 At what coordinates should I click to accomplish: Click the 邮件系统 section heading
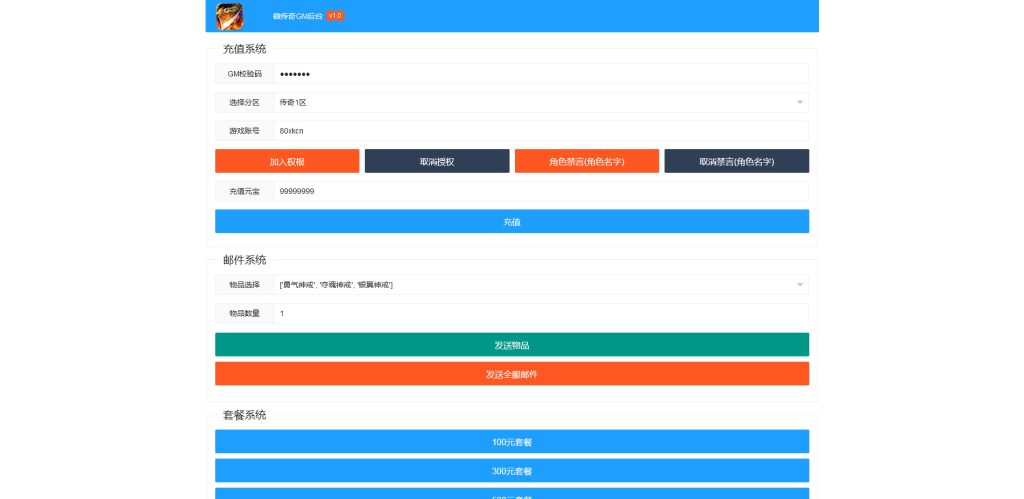point(244,260)
